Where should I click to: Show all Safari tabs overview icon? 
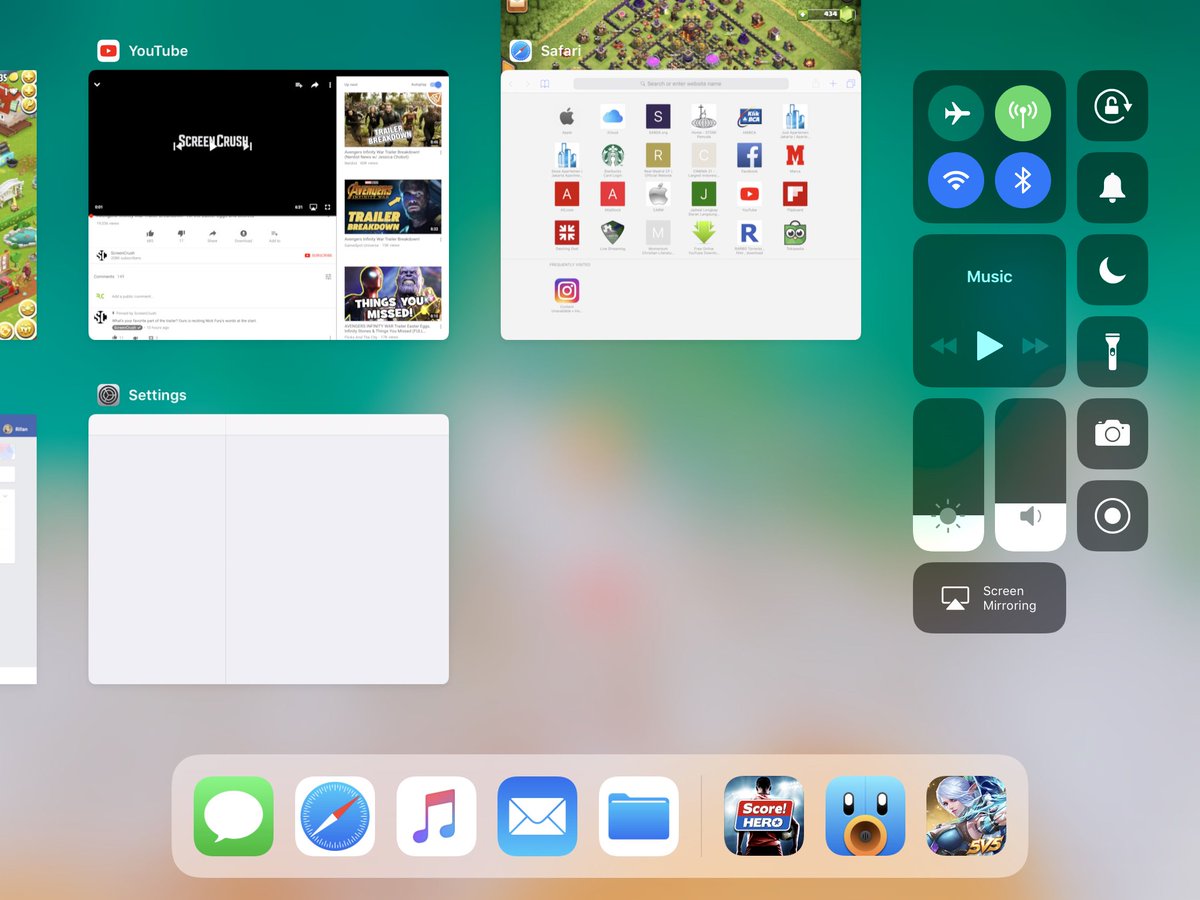coord(851,84)
